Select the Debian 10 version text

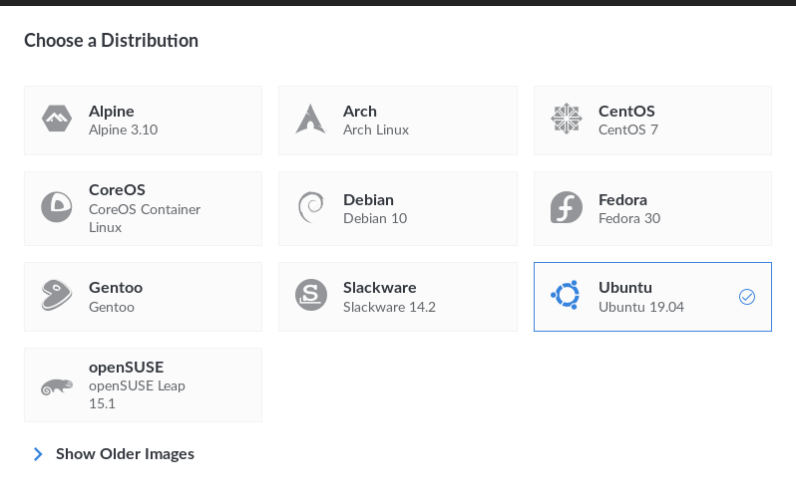pyautogui.click(x=375, y=218)
